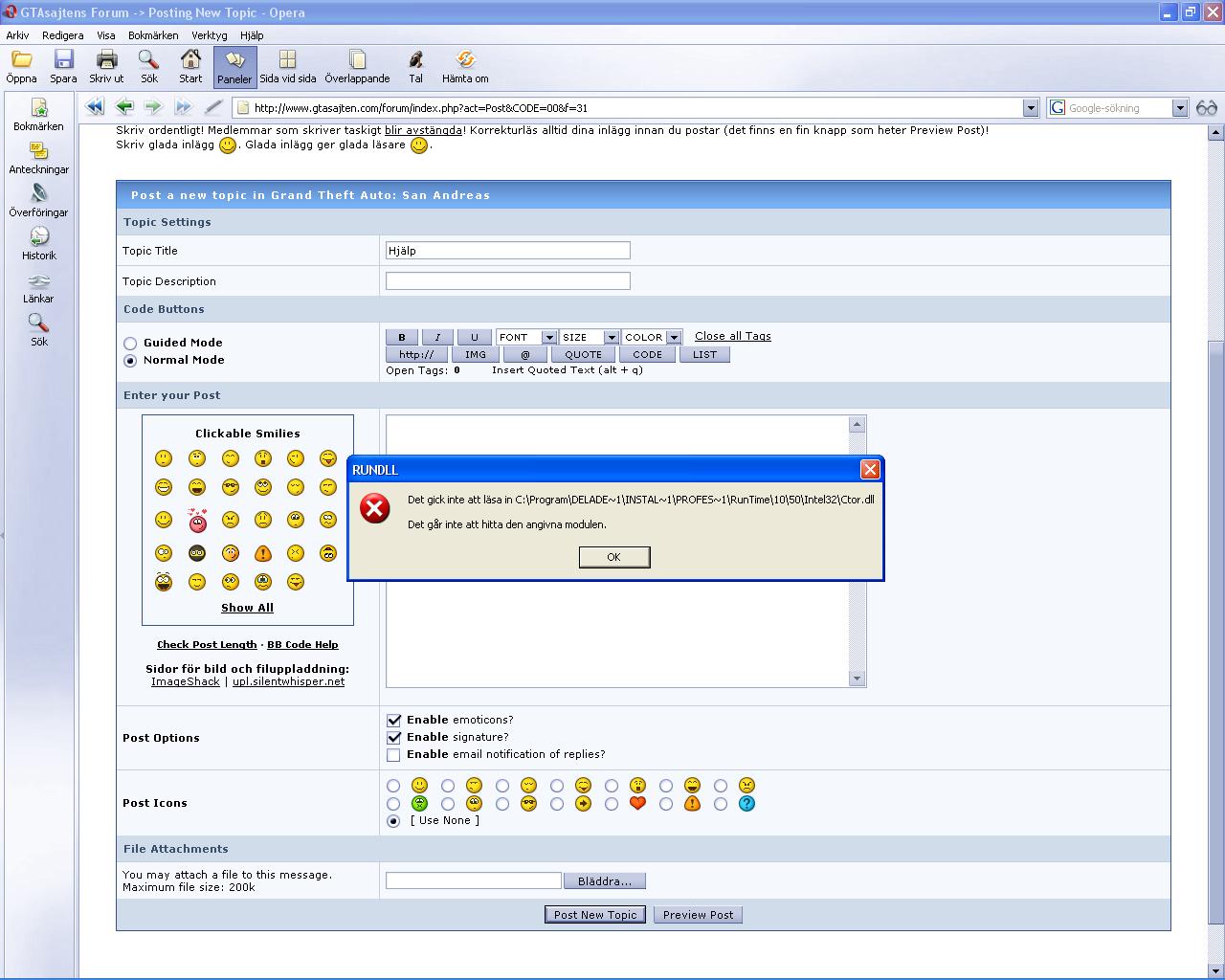Open the Bokmärken menu in menu bar
This screenshot has height=980, width=1225.
coord(153,35)
